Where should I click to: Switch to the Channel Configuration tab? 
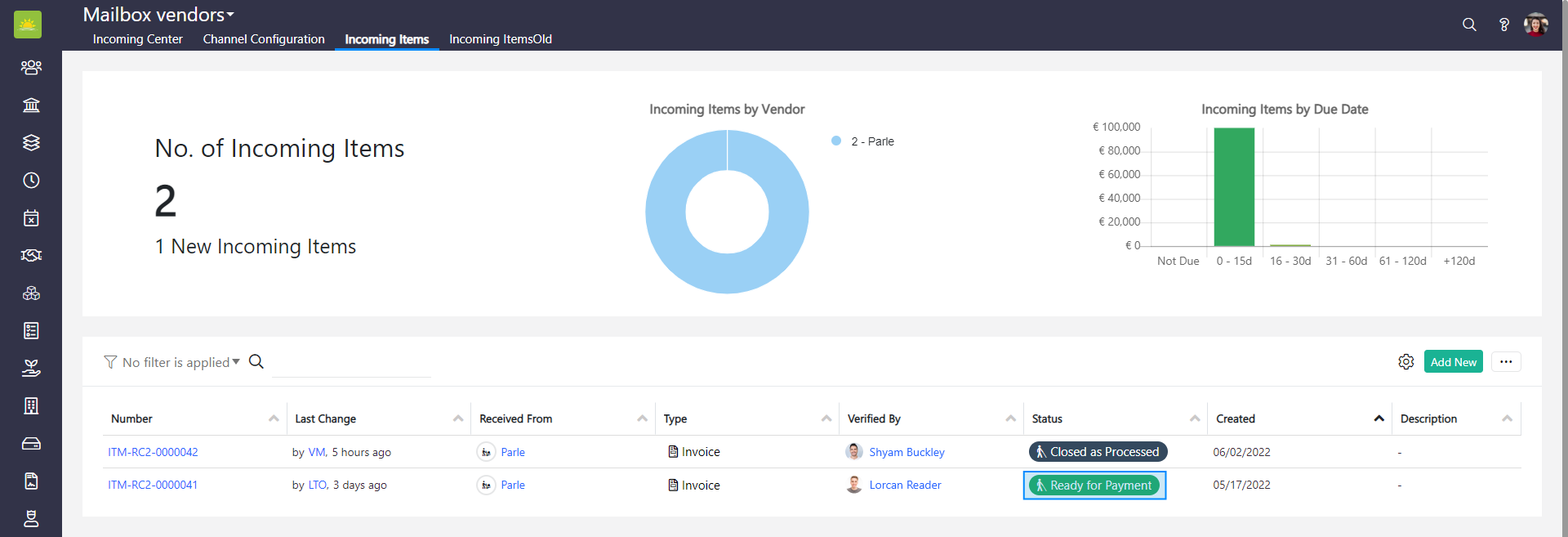(x=264, y=39)
